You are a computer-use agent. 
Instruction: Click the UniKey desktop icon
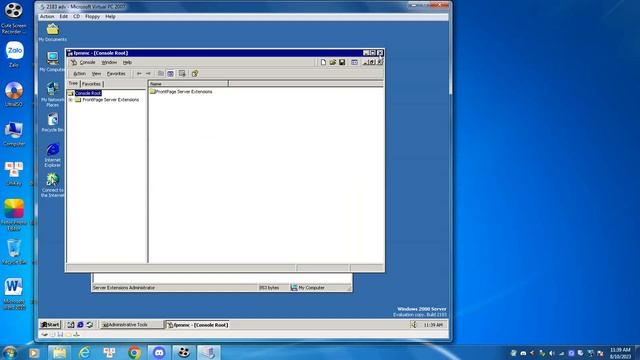pos(14,173)
